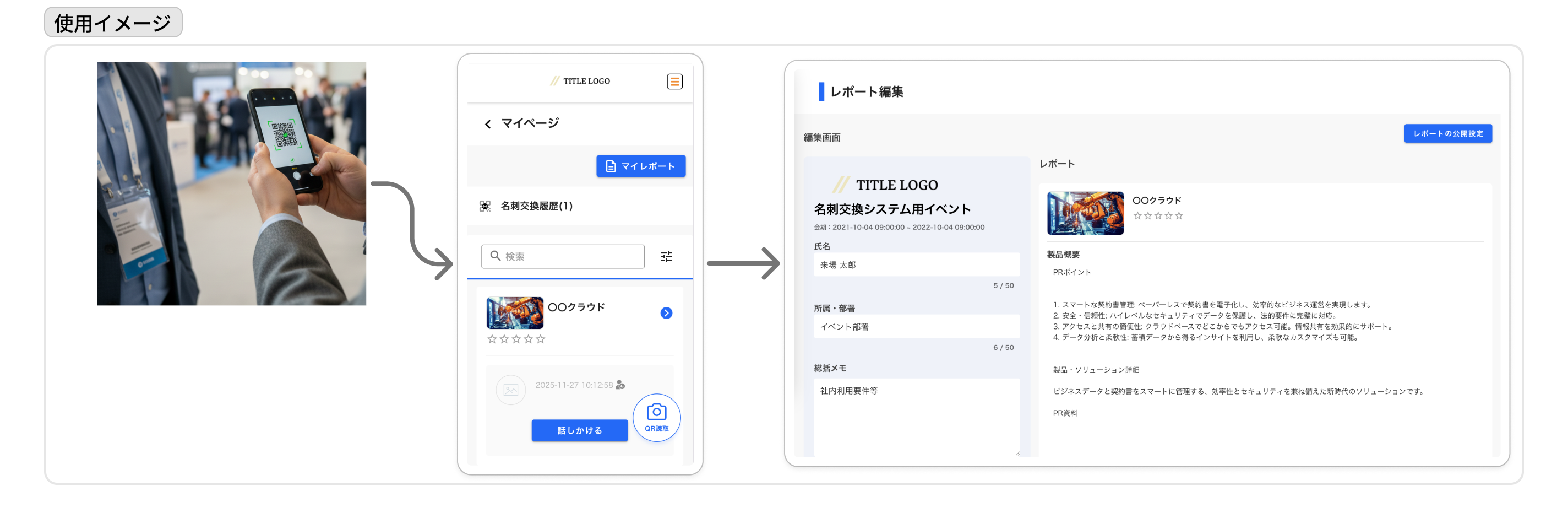Edit the 所属・部署 field イベント部署
1568x529 pixels.
point(916,327)
